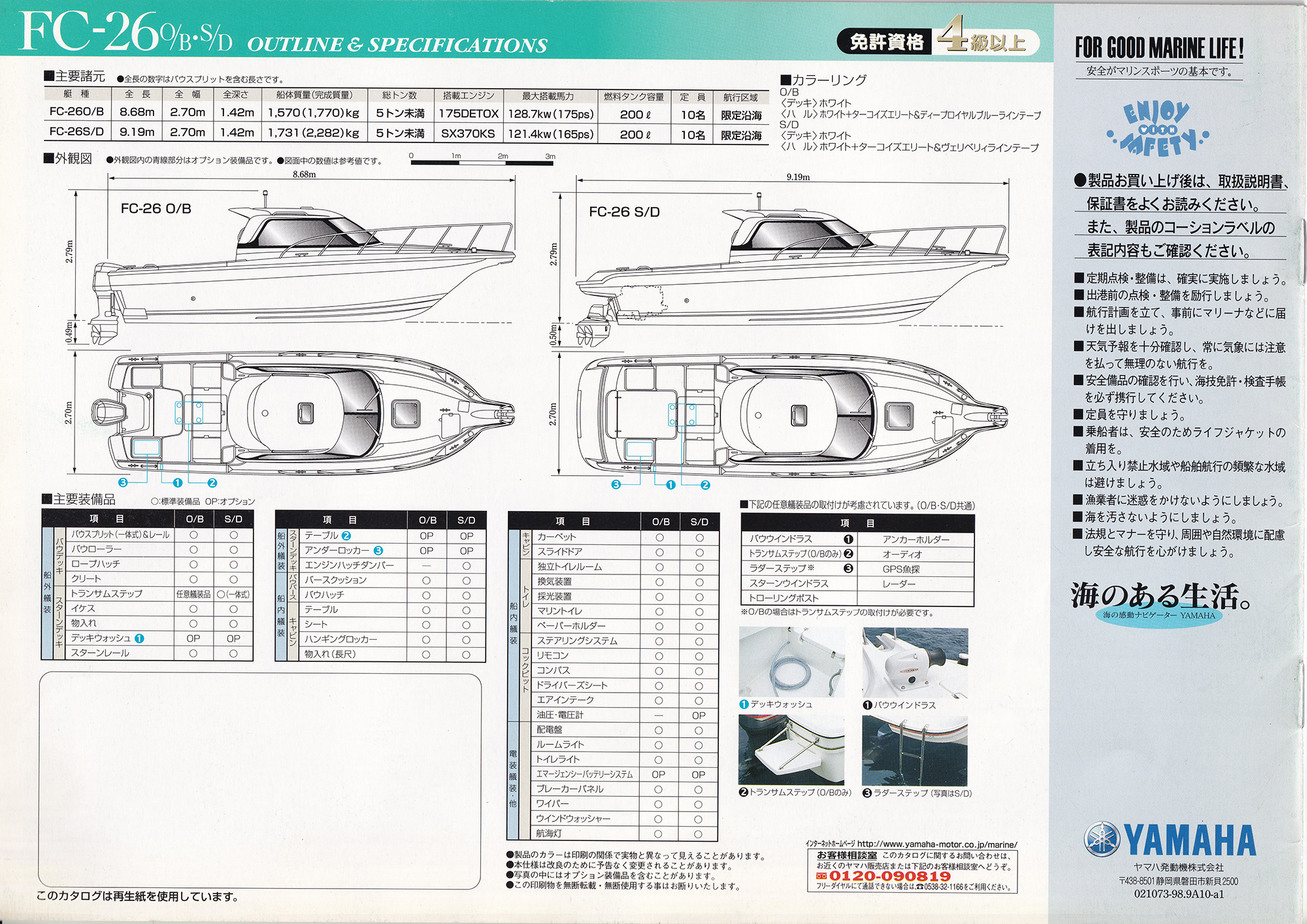Image resolution: width=1307 pixels, height=924 pixels.
Task: Select callout number 2 below O/B deck plan
Action: click(212, 483)
